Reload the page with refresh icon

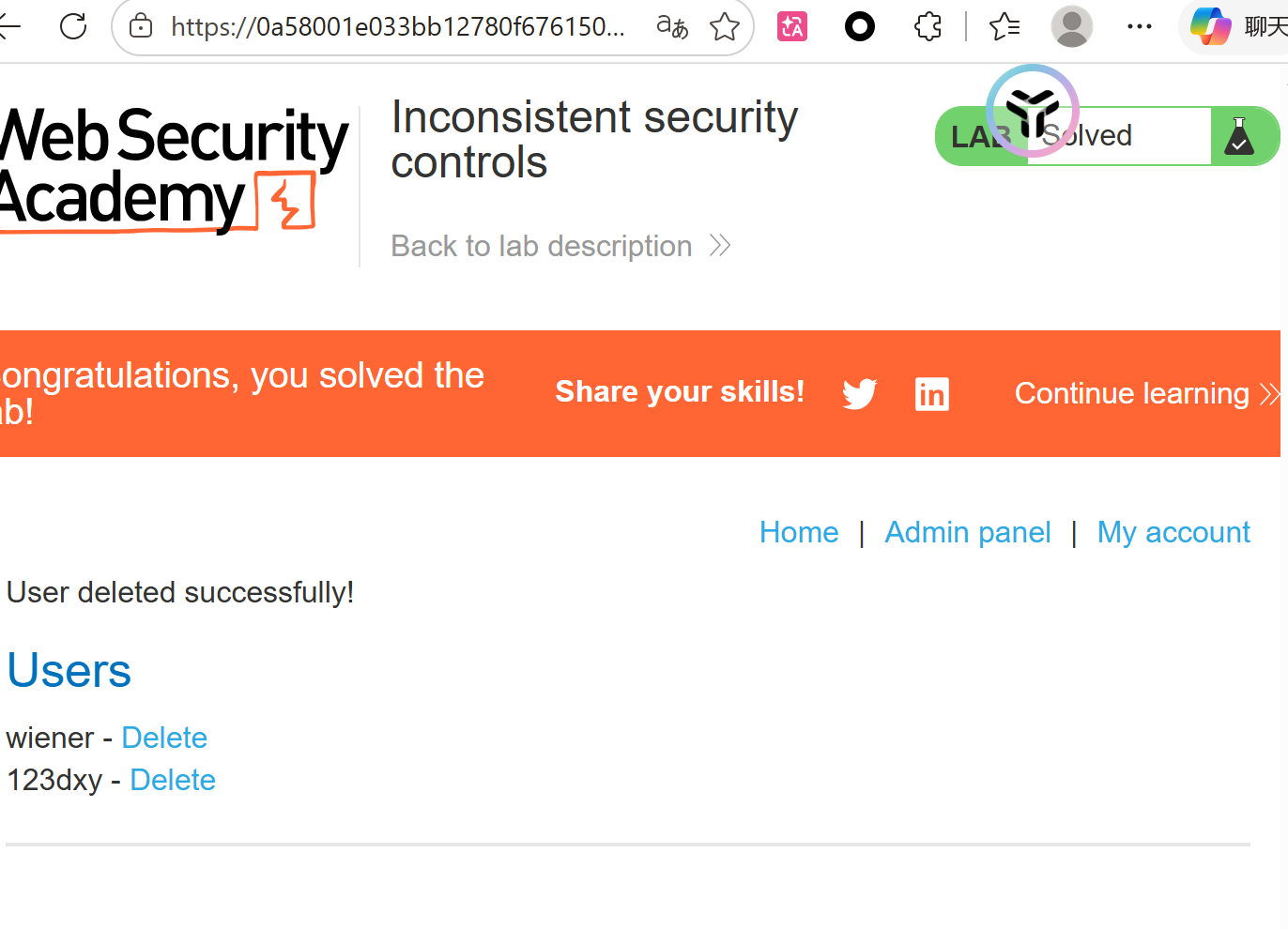tap(73, 26)
